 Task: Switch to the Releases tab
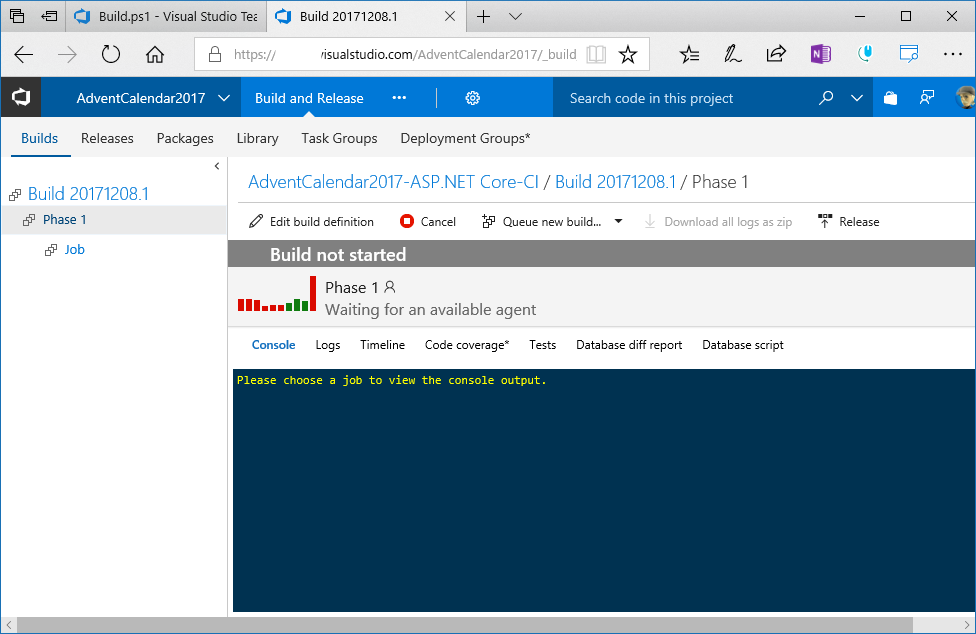click(107, 138)
